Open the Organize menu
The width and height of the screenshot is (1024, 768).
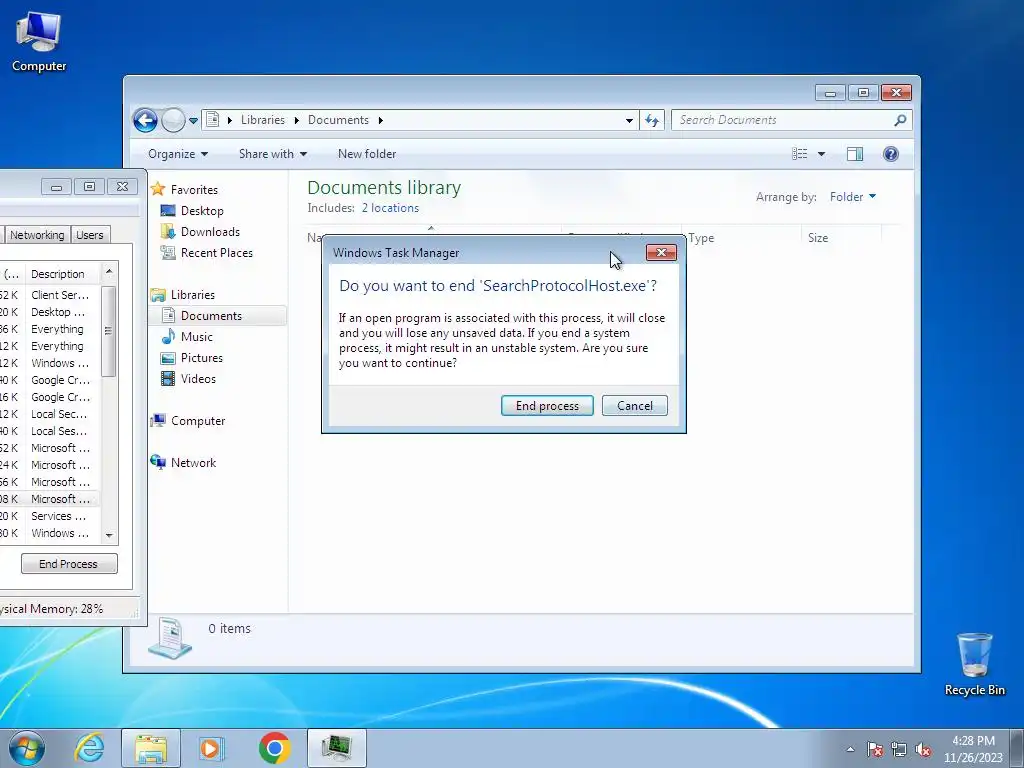(x=178, y=154)
